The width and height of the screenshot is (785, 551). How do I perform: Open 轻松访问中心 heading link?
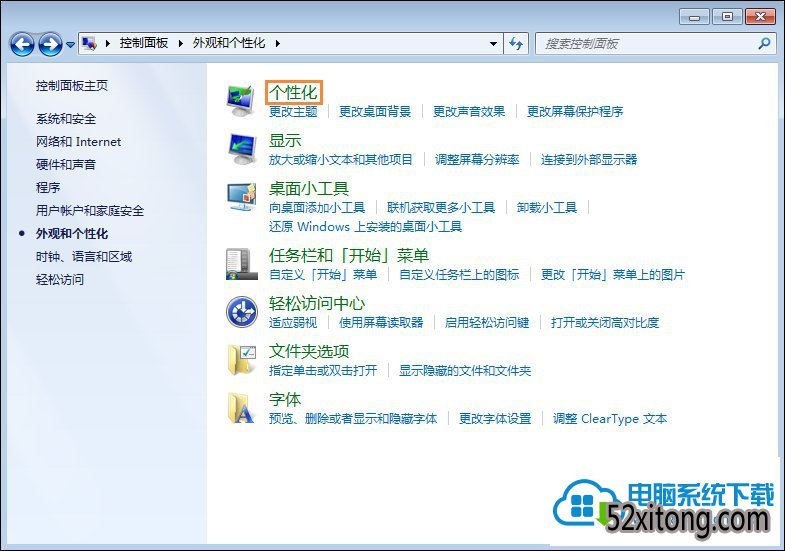[317, 304]
